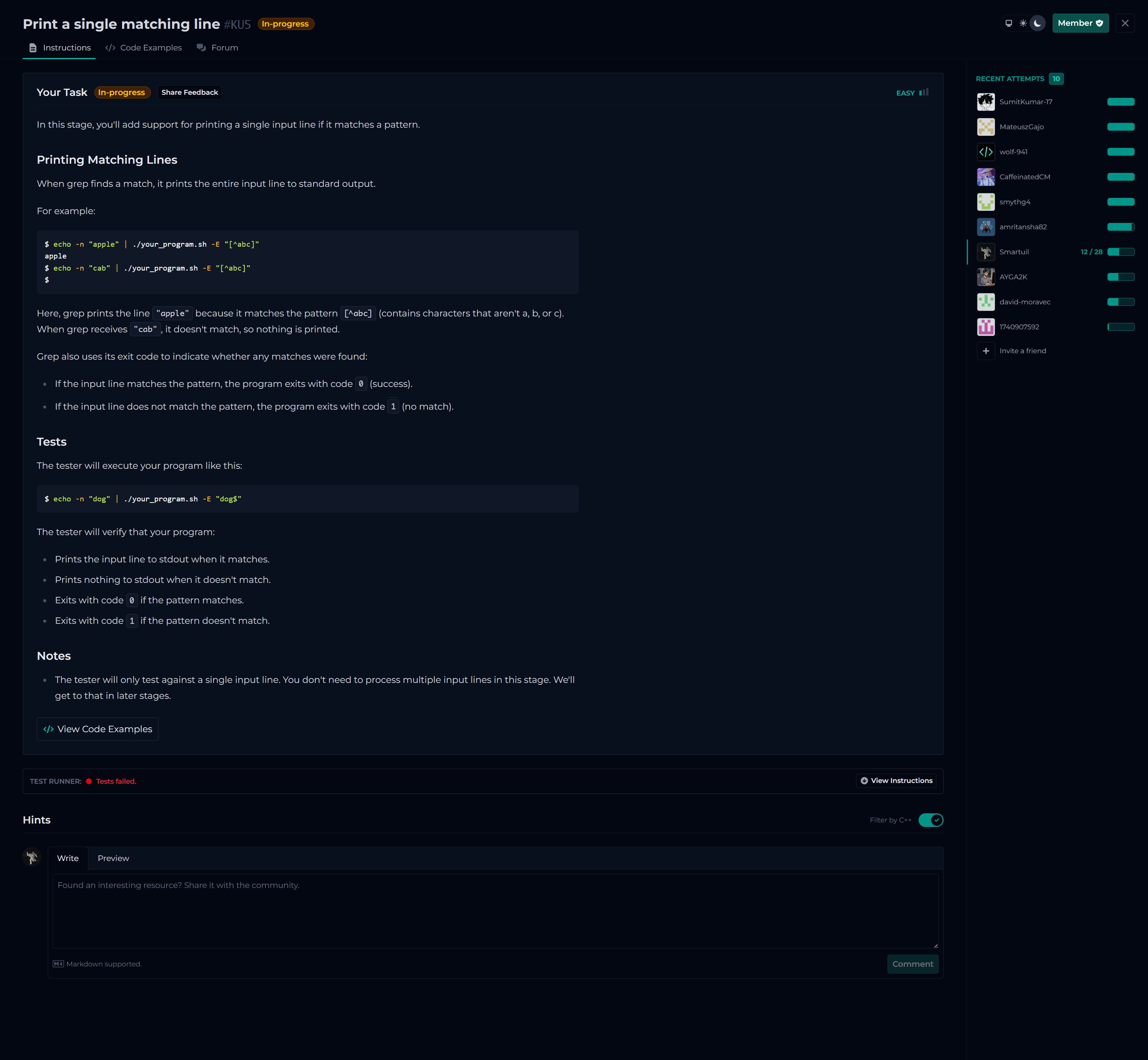Click the Invite a friend plus icon
Image resolution: width=1148 pixels, height=1060 pixels.
click(x=986, y=351)
